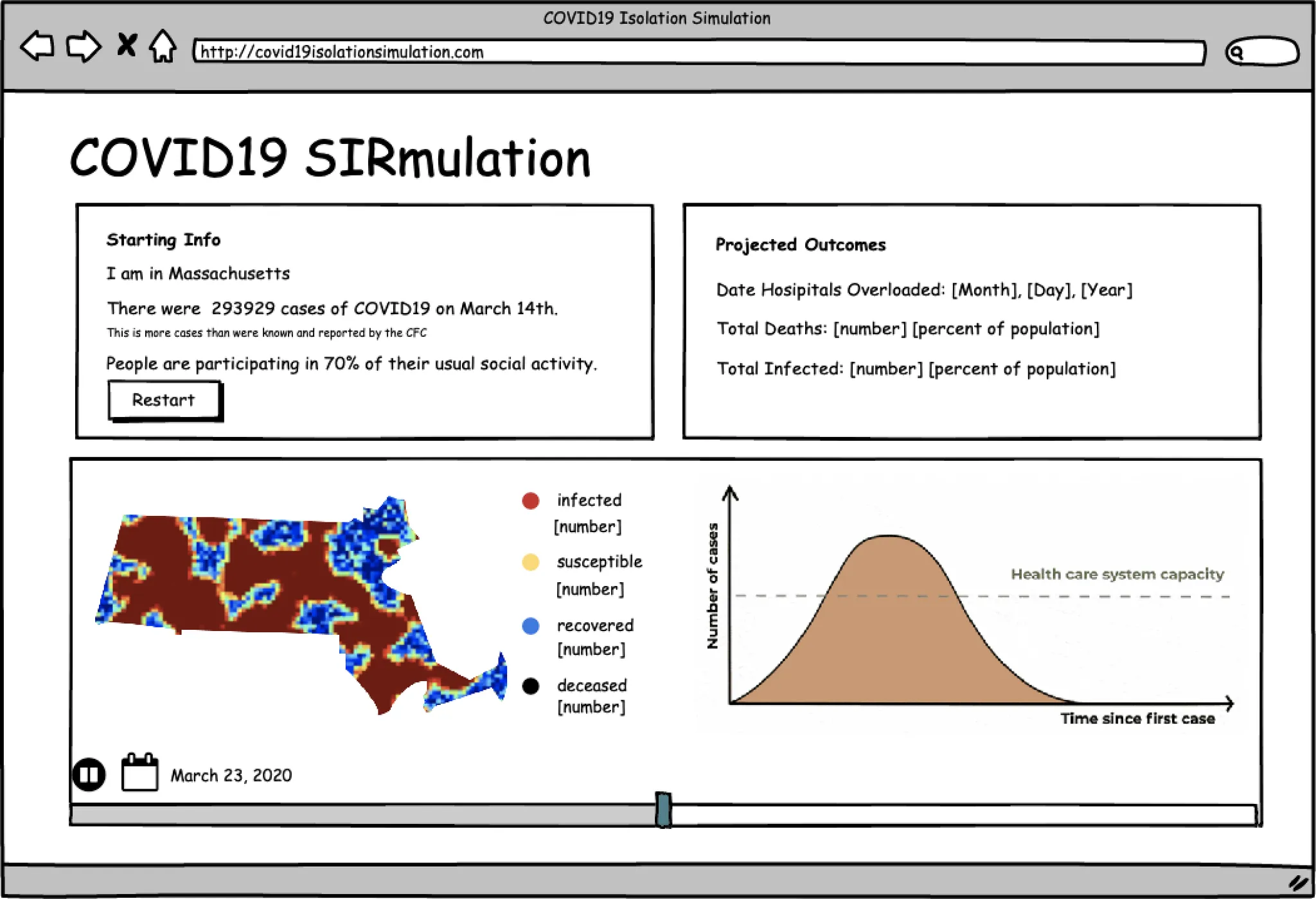Click the 'infected' legend label
The width and height of the screenshot is (1316, 899).
(x=589, y=500)
